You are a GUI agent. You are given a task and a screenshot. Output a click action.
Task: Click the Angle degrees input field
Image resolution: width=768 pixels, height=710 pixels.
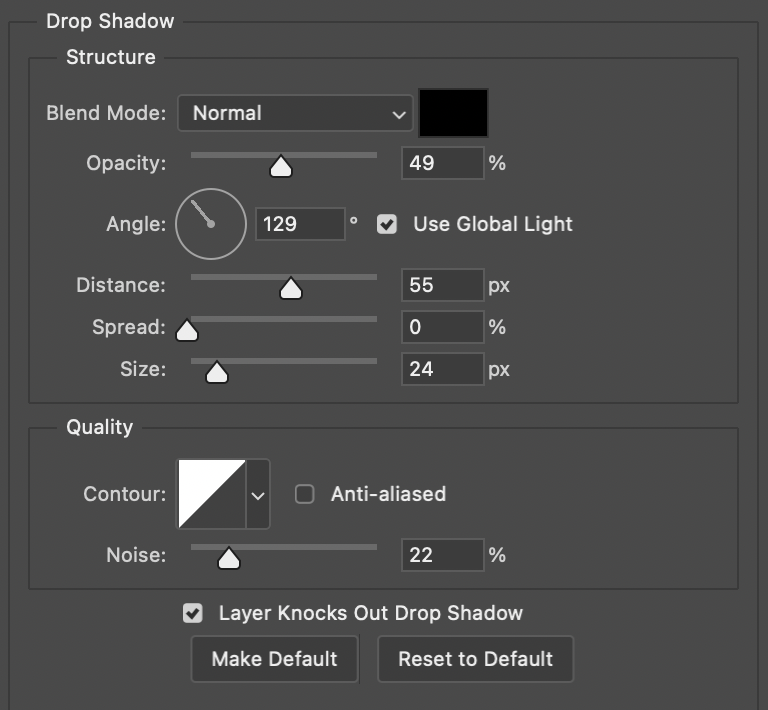[x=300, y=224]
